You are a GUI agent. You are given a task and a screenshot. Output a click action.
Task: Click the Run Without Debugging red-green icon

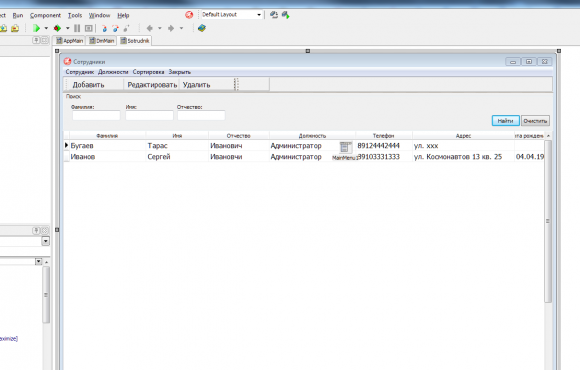tap(57, 28)
